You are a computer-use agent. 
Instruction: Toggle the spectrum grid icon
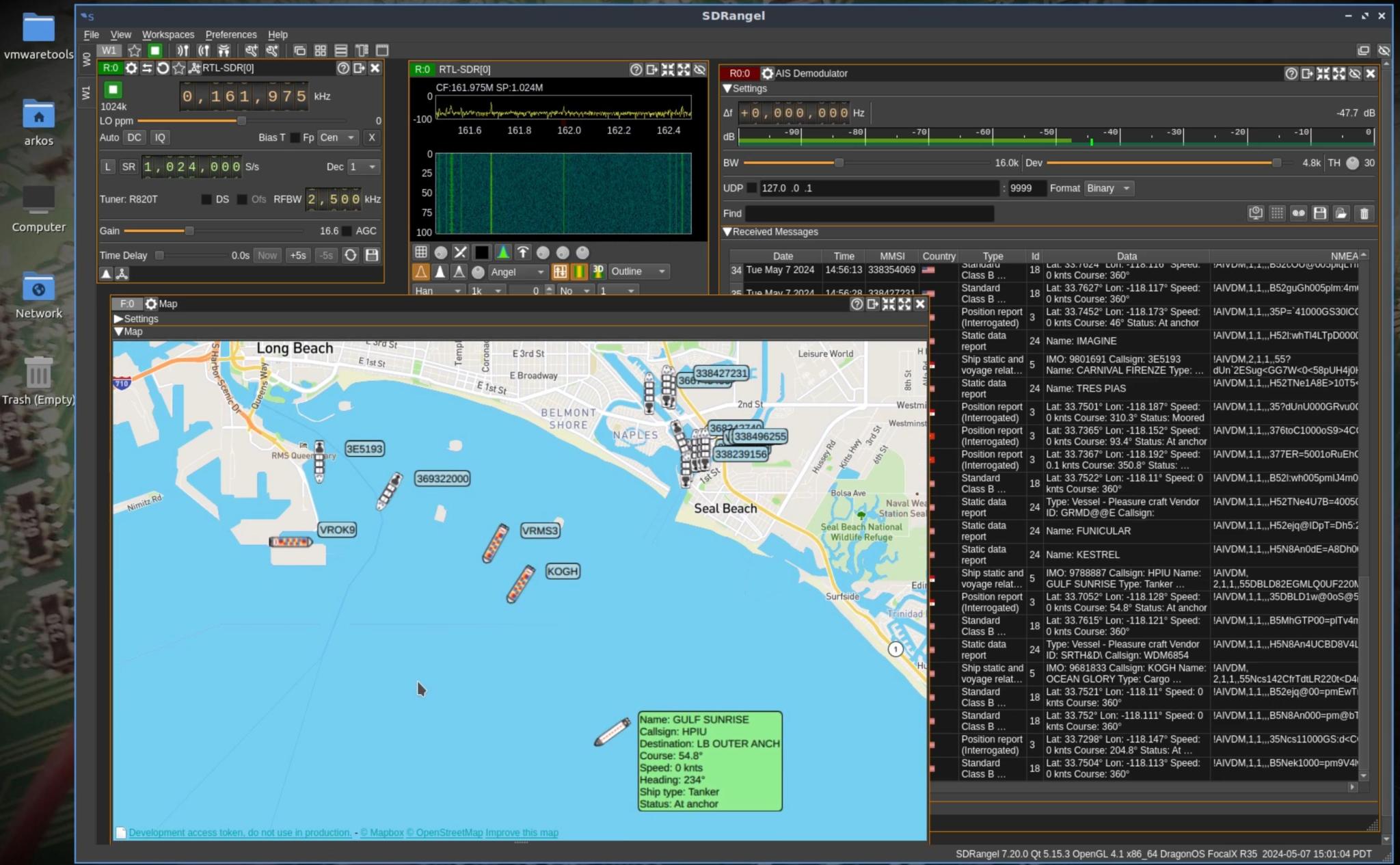click(421, 252)
